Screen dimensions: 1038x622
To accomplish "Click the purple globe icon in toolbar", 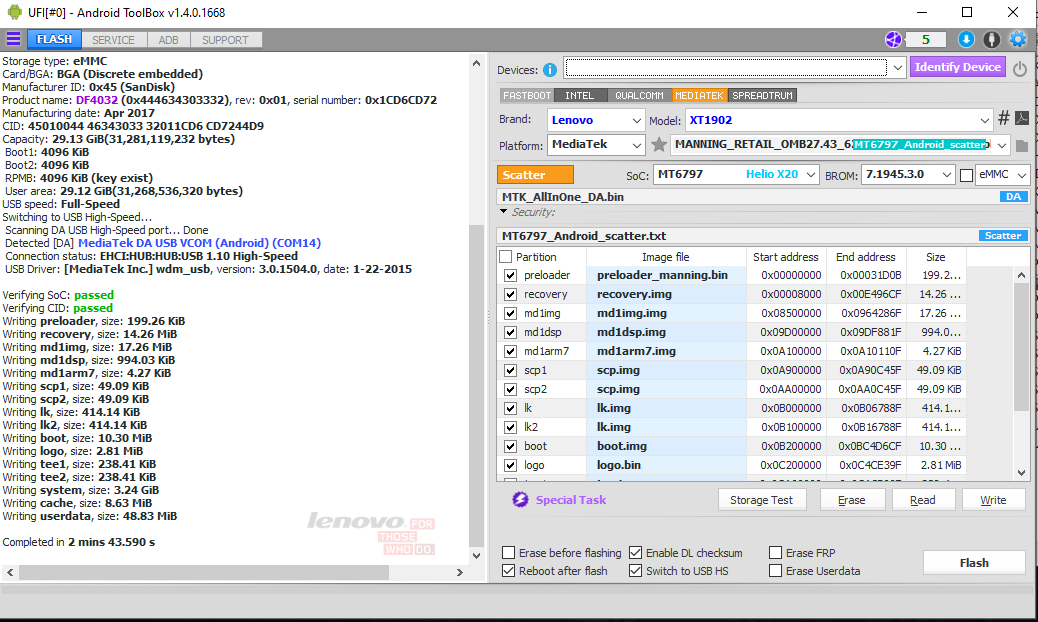I will coord(893,40).
